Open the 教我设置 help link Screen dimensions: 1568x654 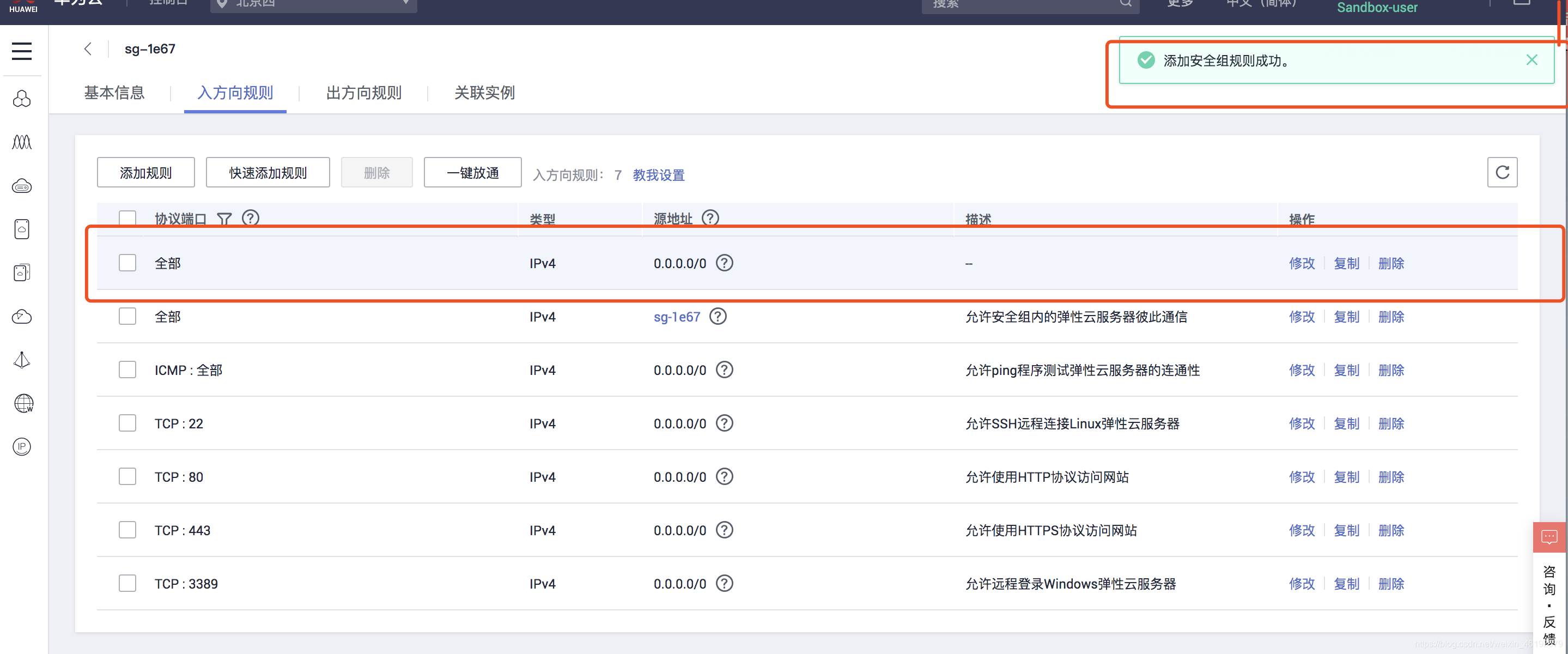(659, 175)
